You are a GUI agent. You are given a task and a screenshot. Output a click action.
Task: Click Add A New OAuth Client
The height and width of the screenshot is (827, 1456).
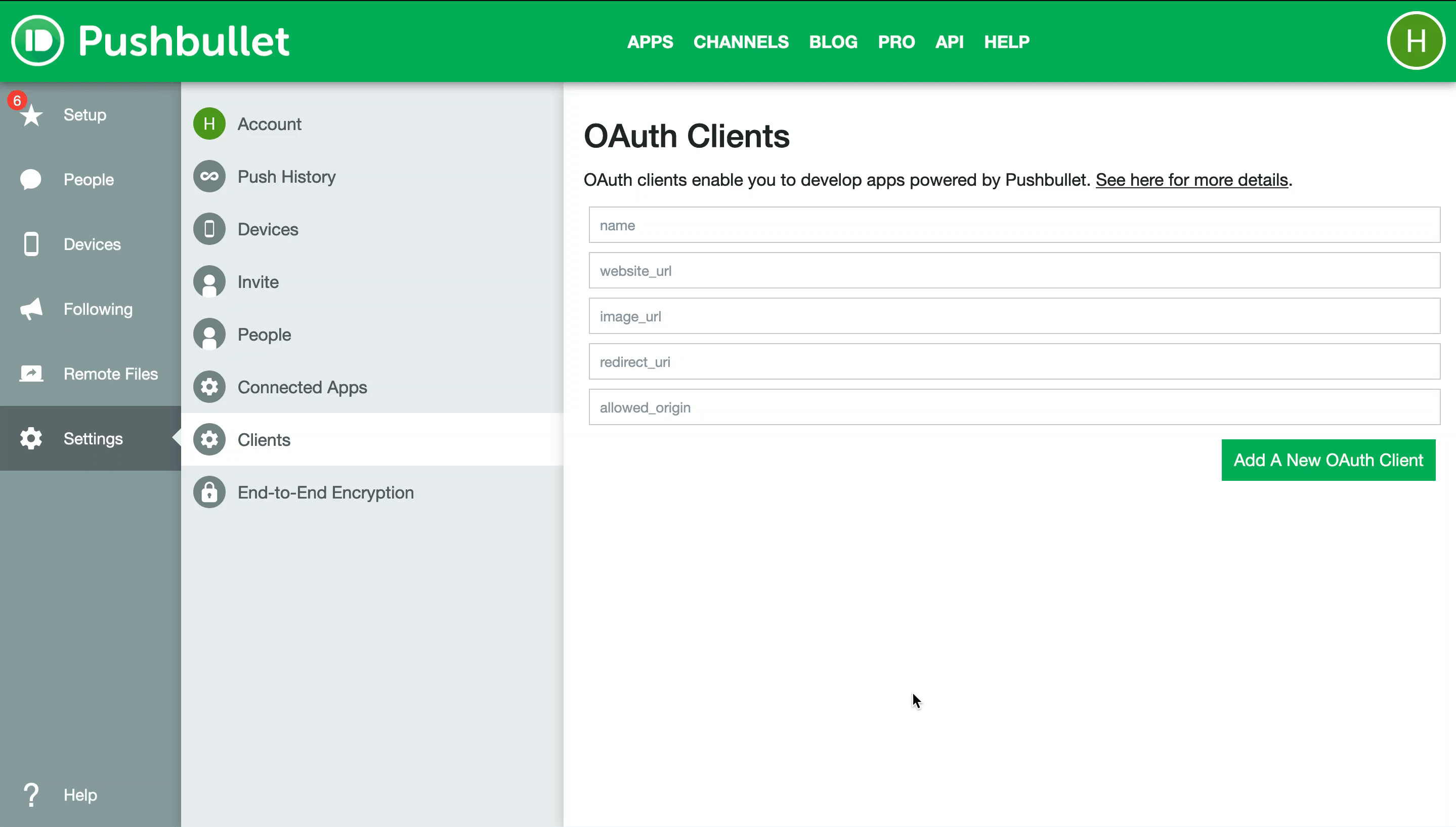1329,460
